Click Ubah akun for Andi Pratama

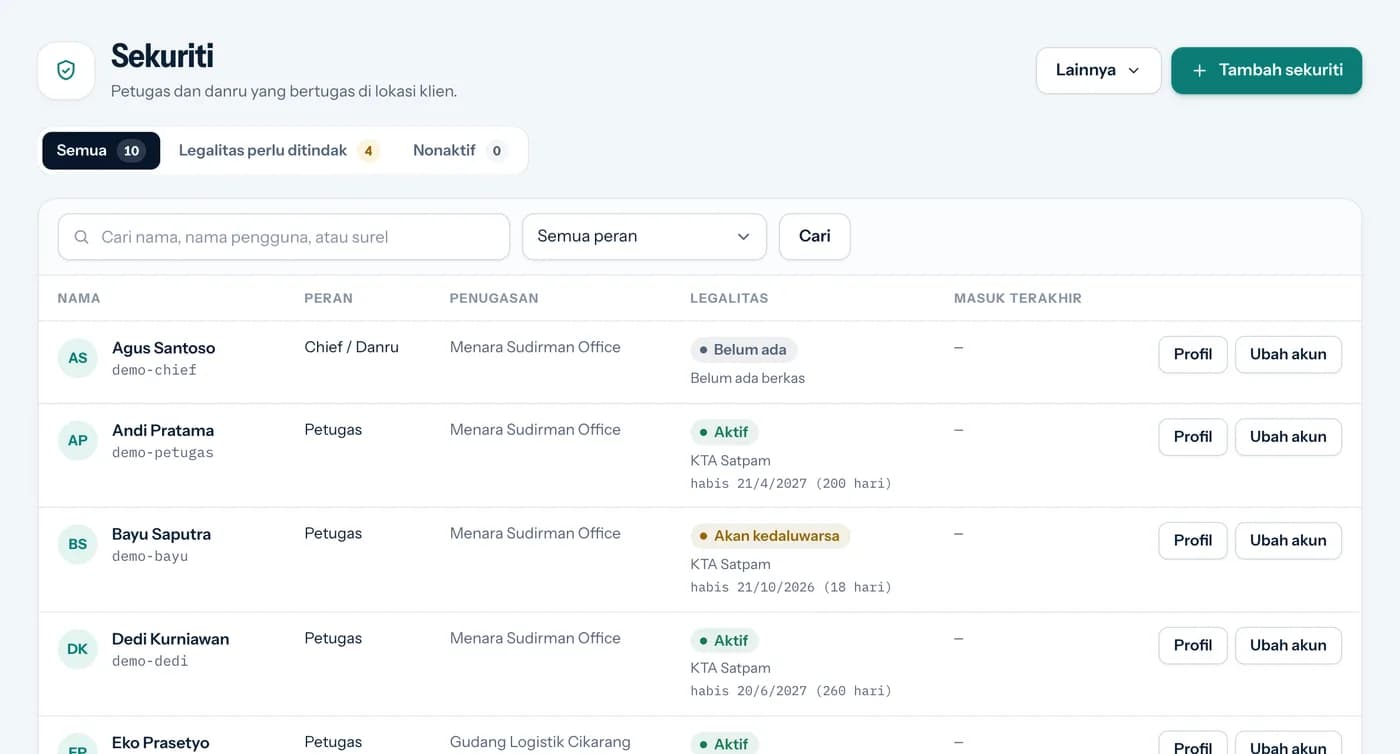tap(1288, 437)
